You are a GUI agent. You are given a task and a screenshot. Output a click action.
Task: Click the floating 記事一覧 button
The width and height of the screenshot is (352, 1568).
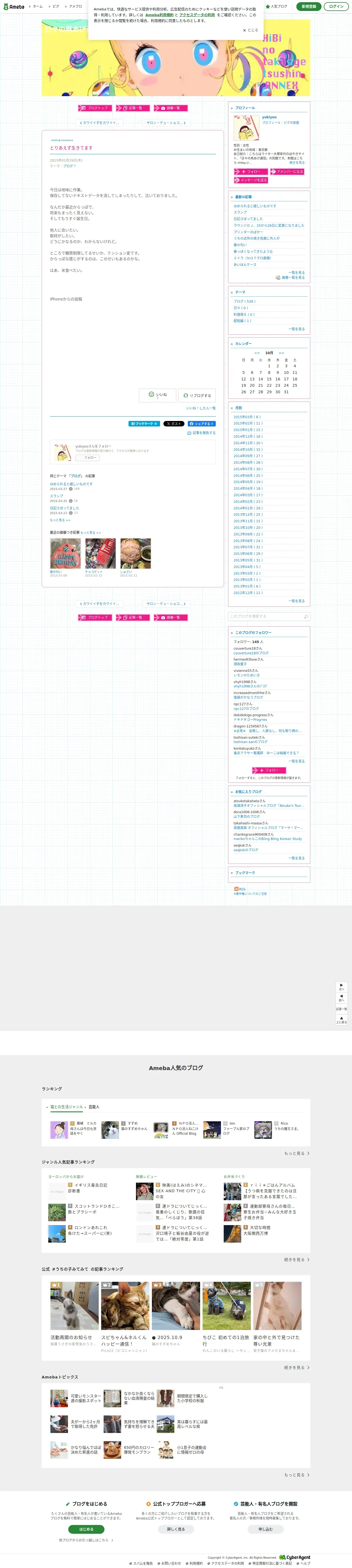click(342, 1009)
